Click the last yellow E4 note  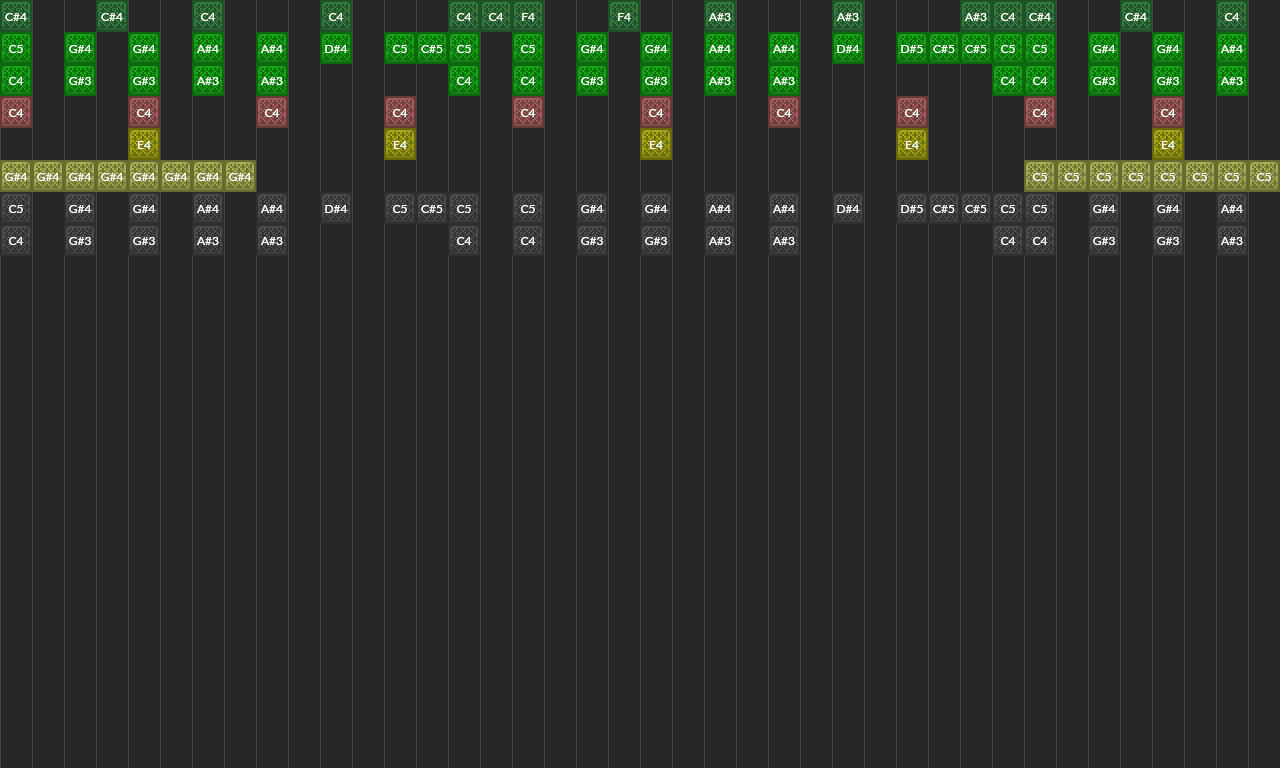(1168, 144)
